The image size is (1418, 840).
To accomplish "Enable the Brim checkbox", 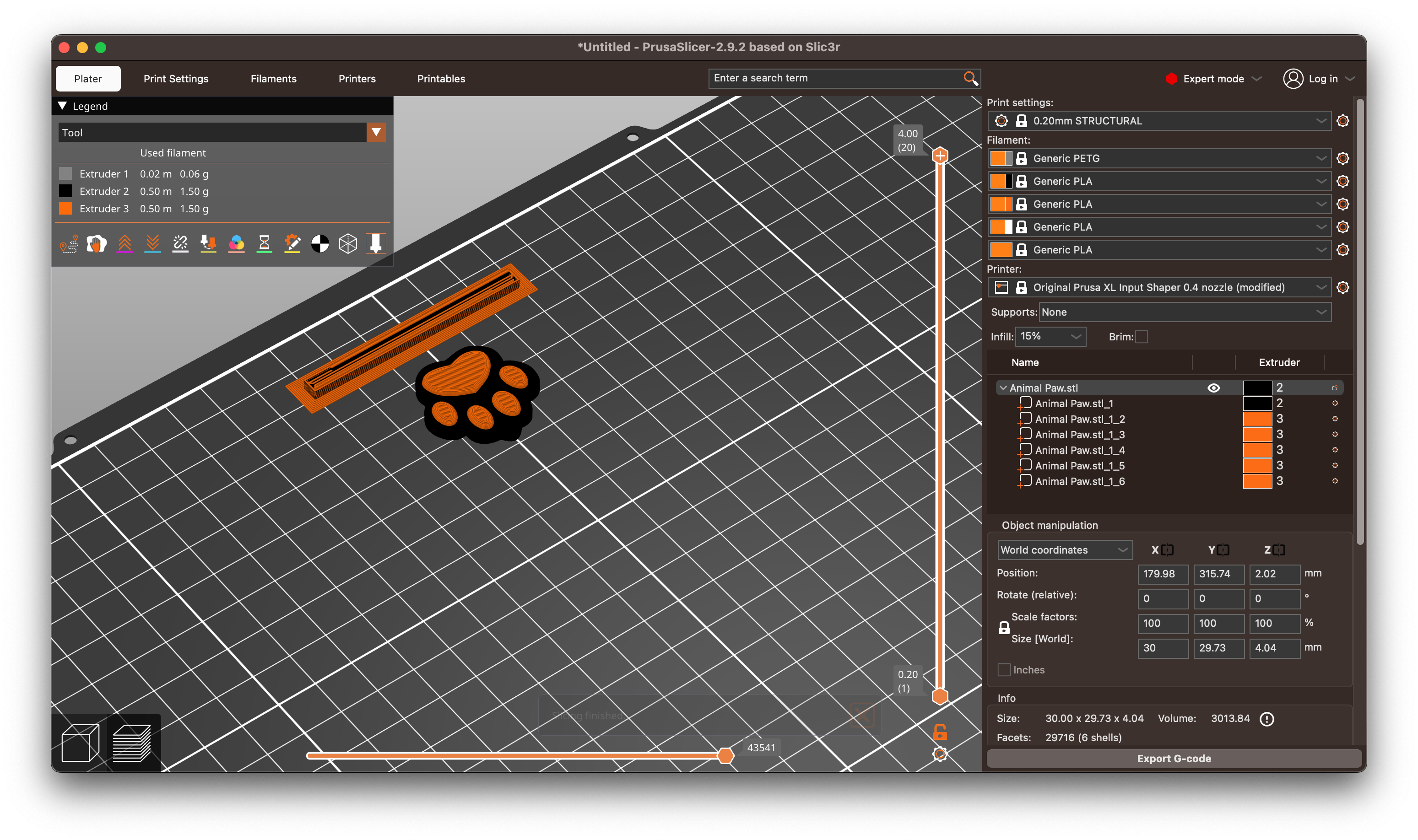I will 1141,337.
